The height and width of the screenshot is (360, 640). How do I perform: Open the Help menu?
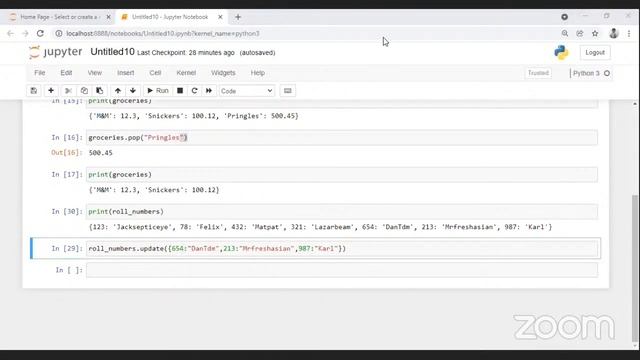258,73
